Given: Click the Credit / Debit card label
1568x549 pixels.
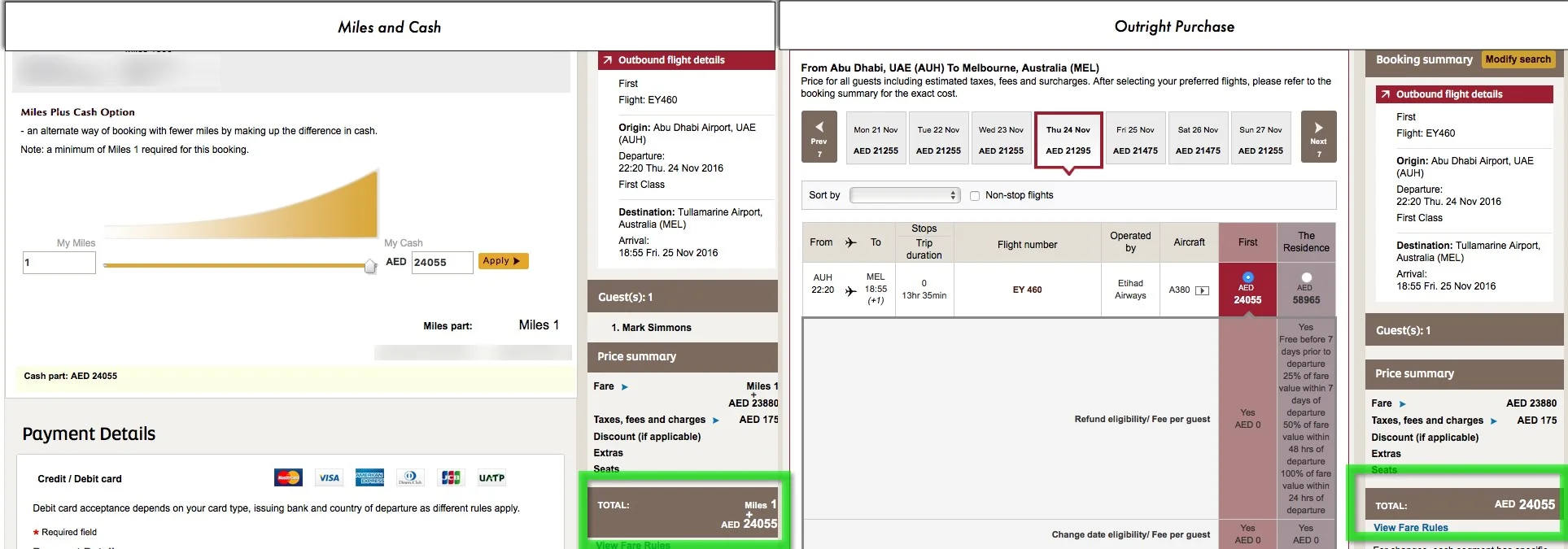Looking at the screenshot, I should pos(80,479).
